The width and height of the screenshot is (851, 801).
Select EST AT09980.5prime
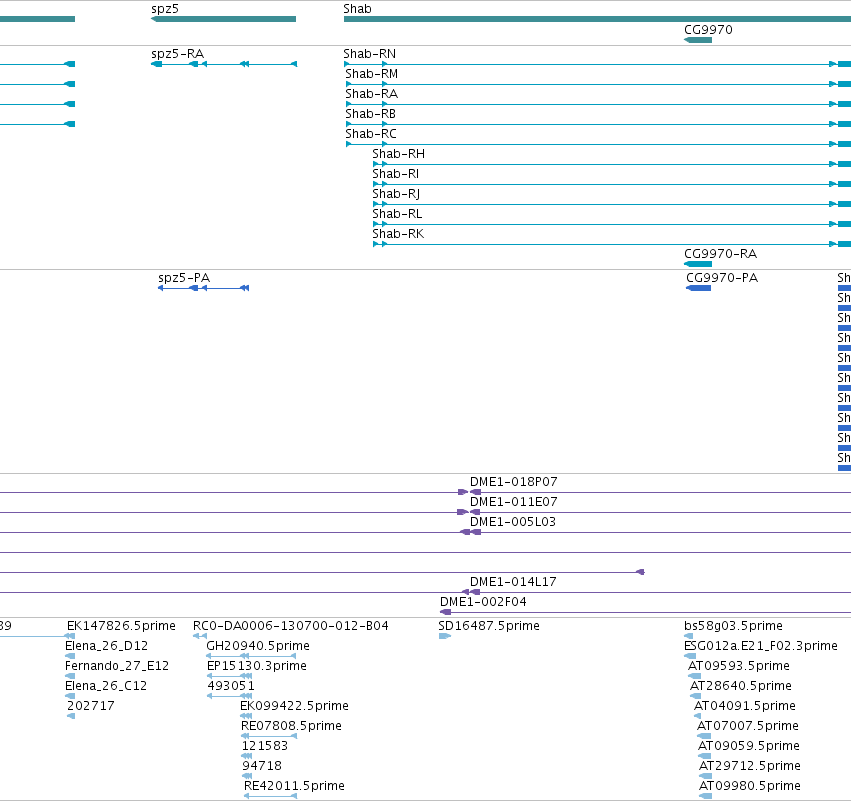[x=750, y=786]
